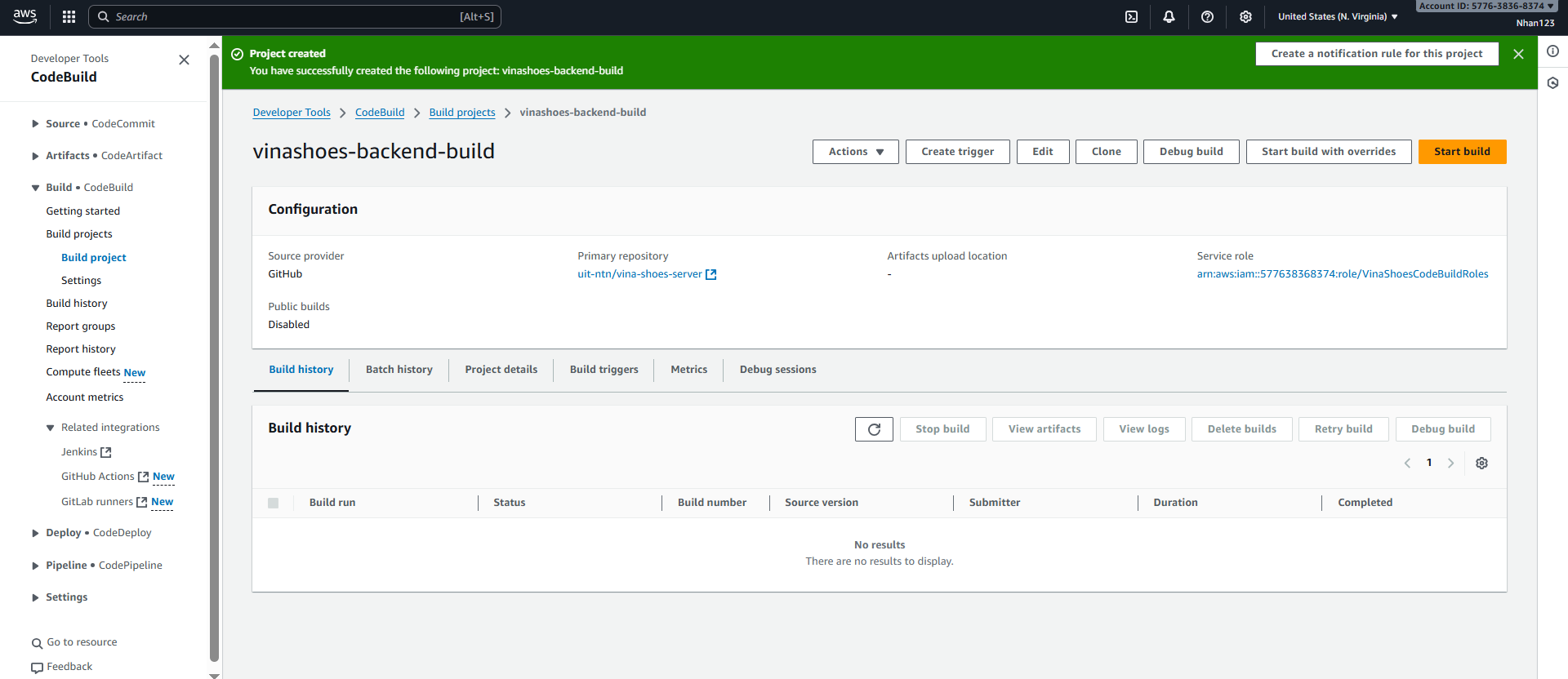The image size is (1568, 679).
Task: Close the CodeBuild side navigation panel
Action: coord(184,60)
